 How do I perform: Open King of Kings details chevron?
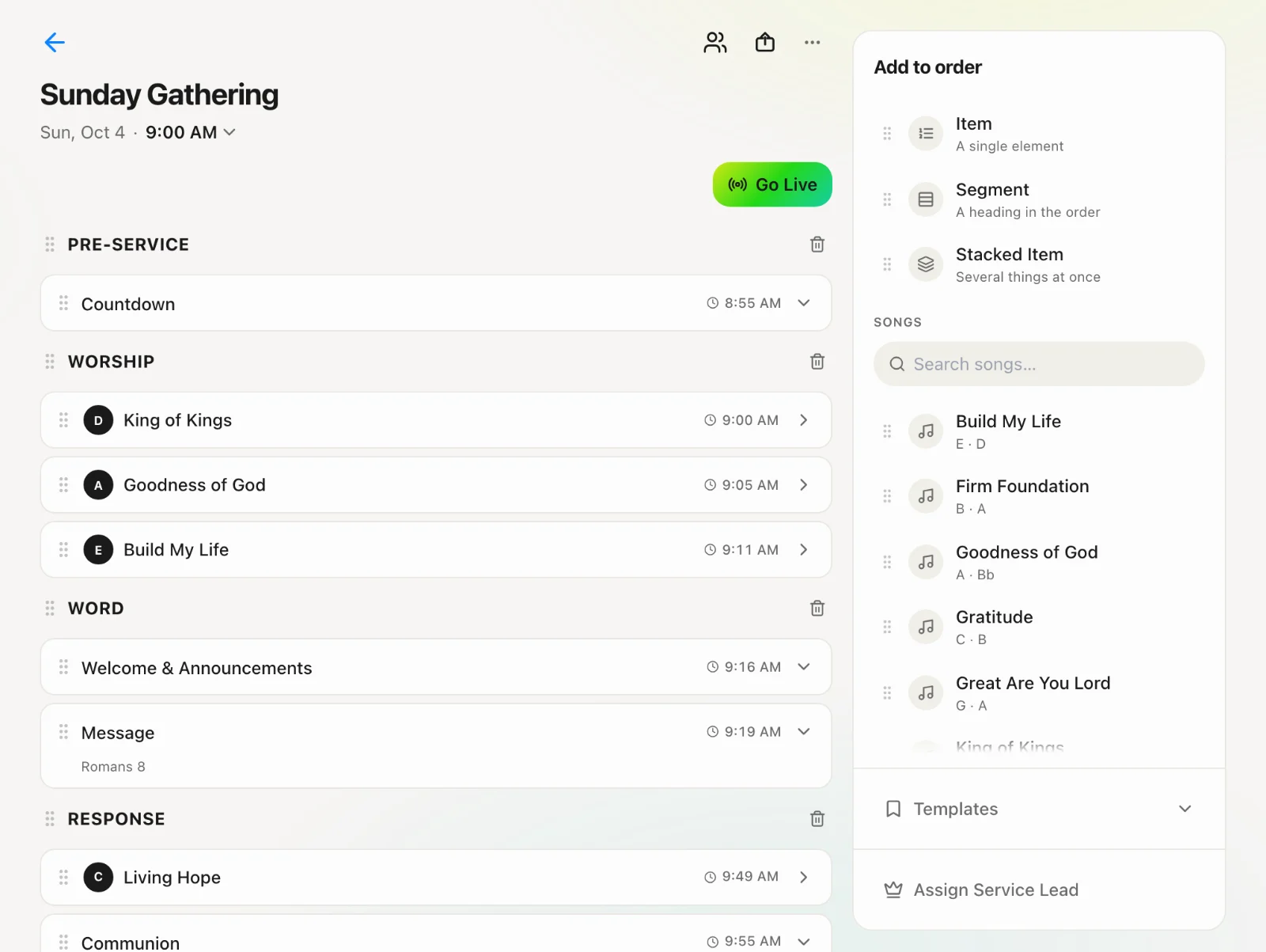(x=804, y=420)
